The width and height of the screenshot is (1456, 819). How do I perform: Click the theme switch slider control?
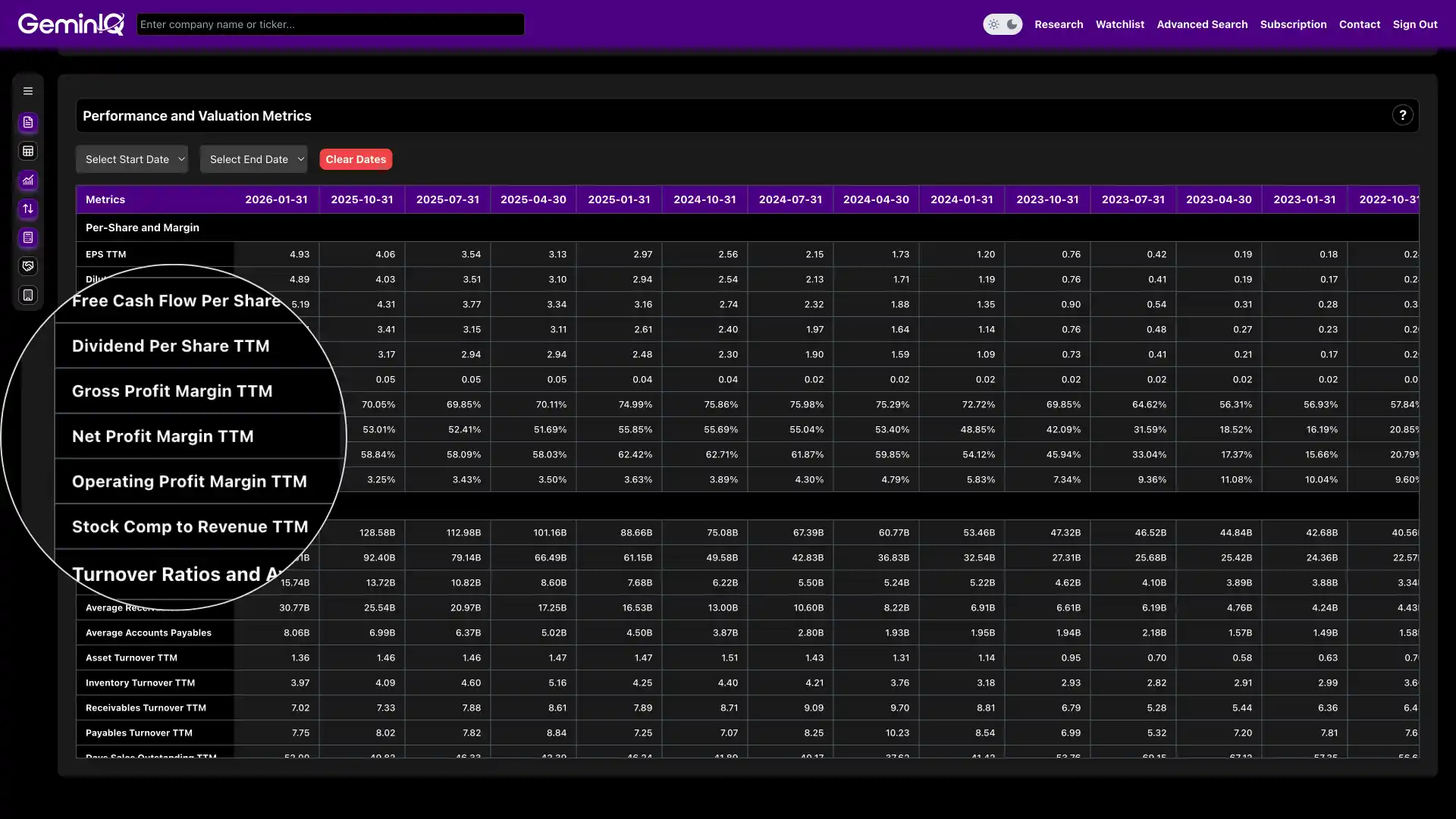coord(1003,24)
